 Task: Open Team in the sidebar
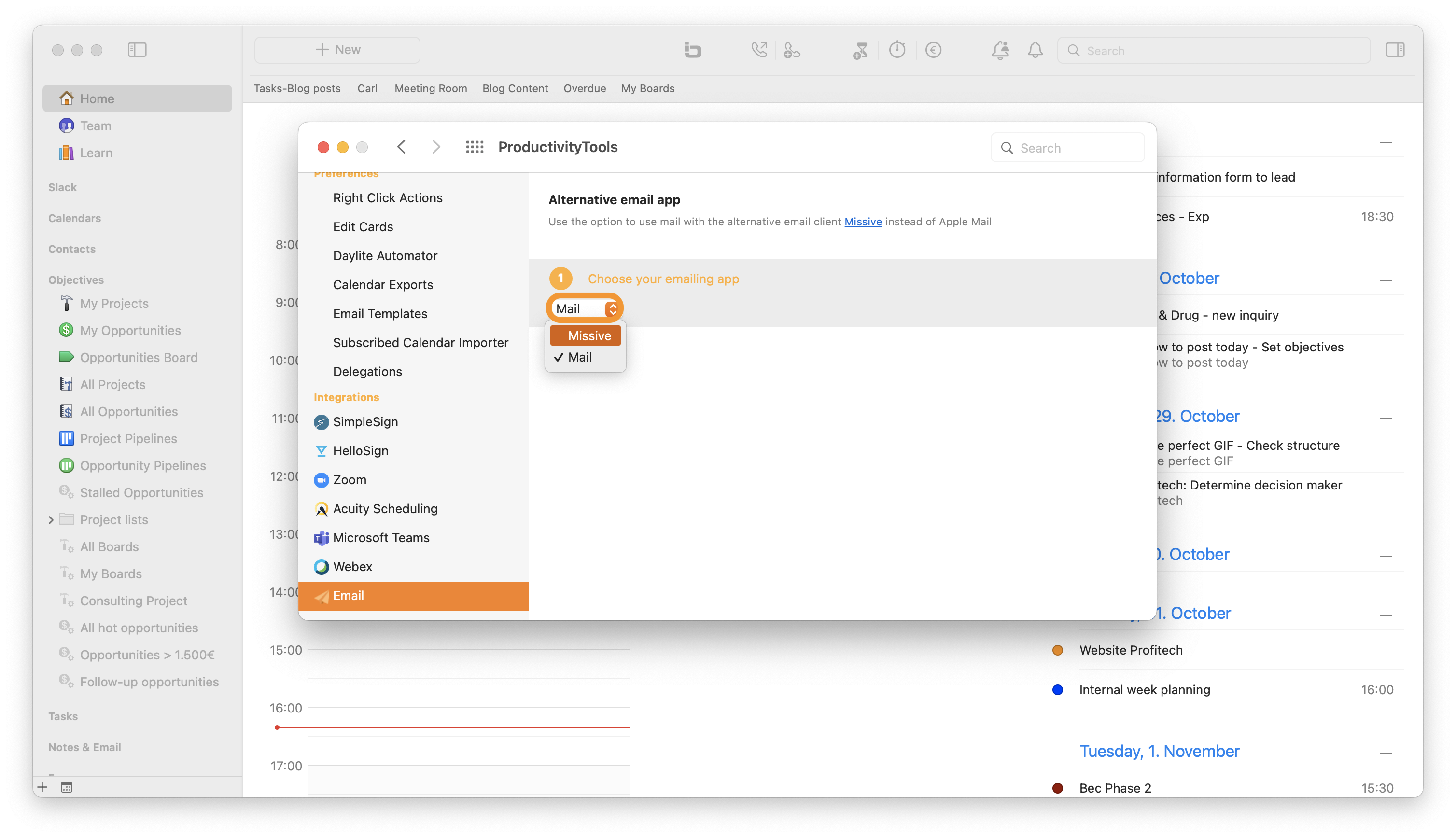[137, 126]
